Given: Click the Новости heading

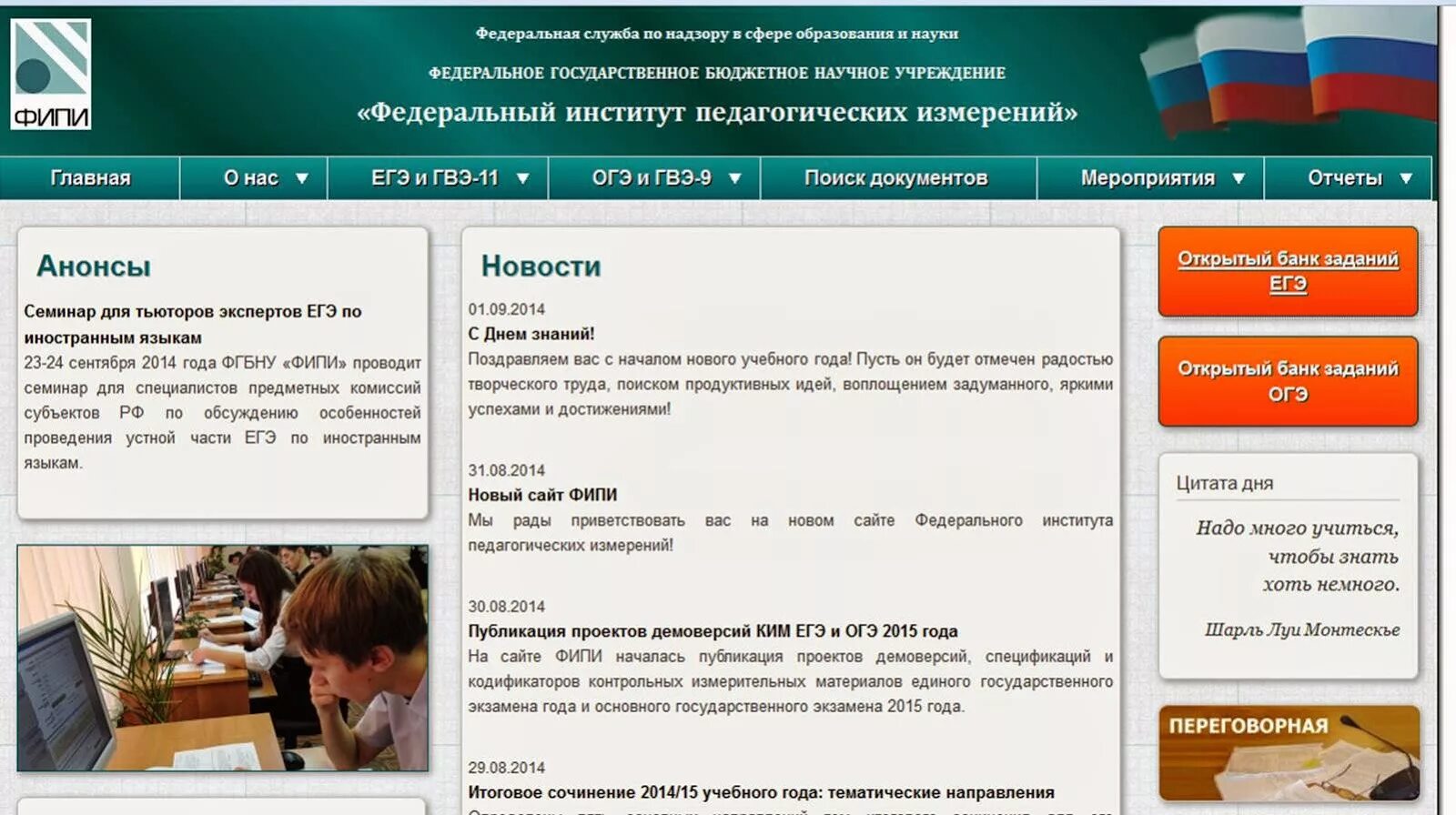Looking at the screenshot, I should pos(541,266).
